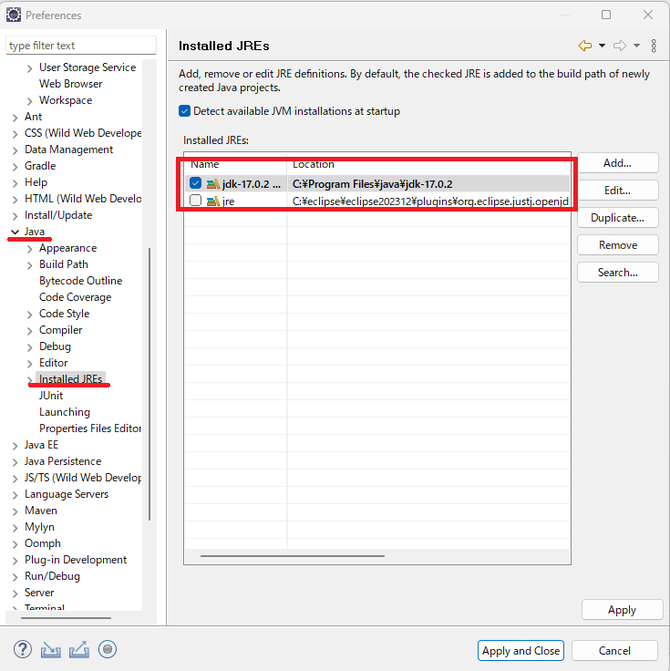Expand the Server tree node

[x=15, y=594]
